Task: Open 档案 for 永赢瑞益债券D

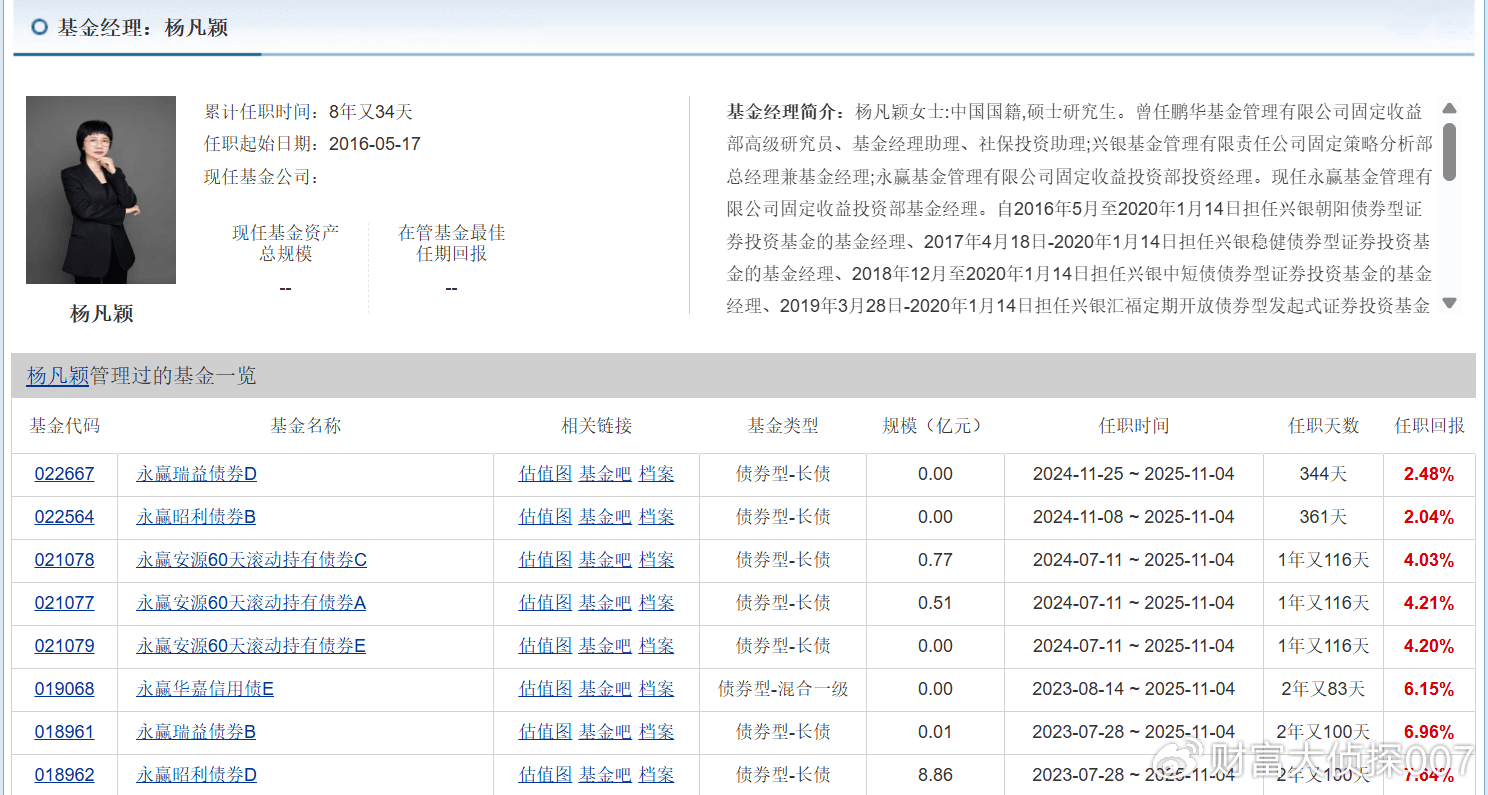Action: click(x=656, y=474)
